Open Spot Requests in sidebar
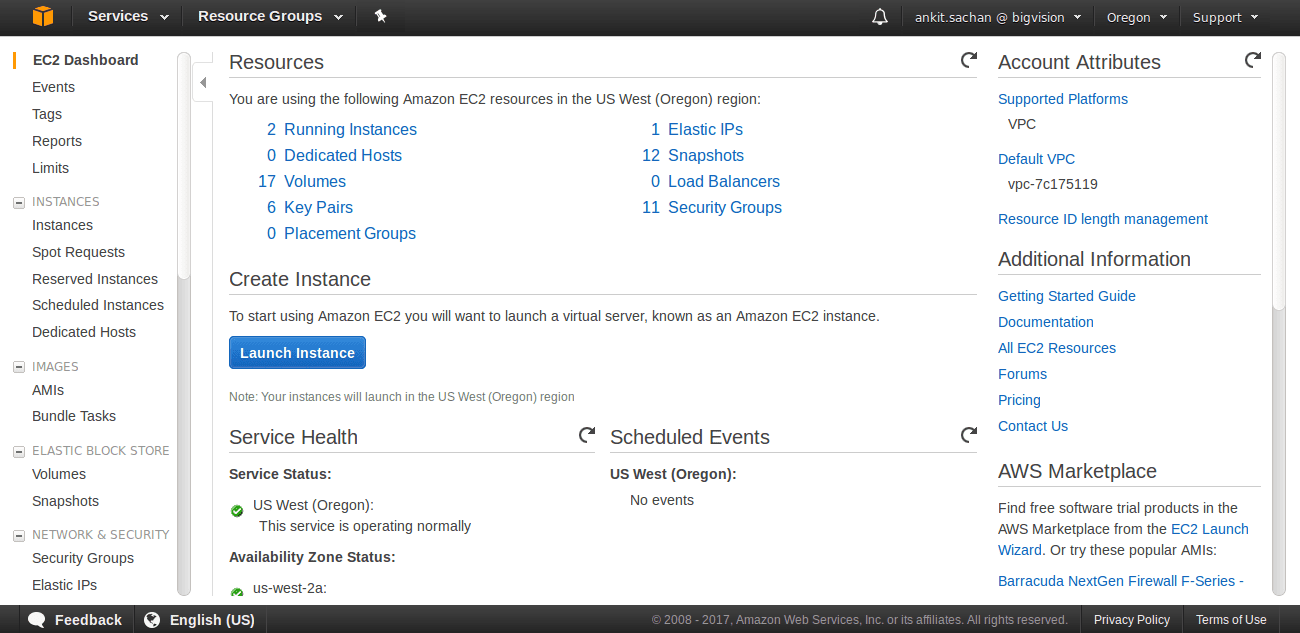The image size is (1300, 633). tap(78, 252)
